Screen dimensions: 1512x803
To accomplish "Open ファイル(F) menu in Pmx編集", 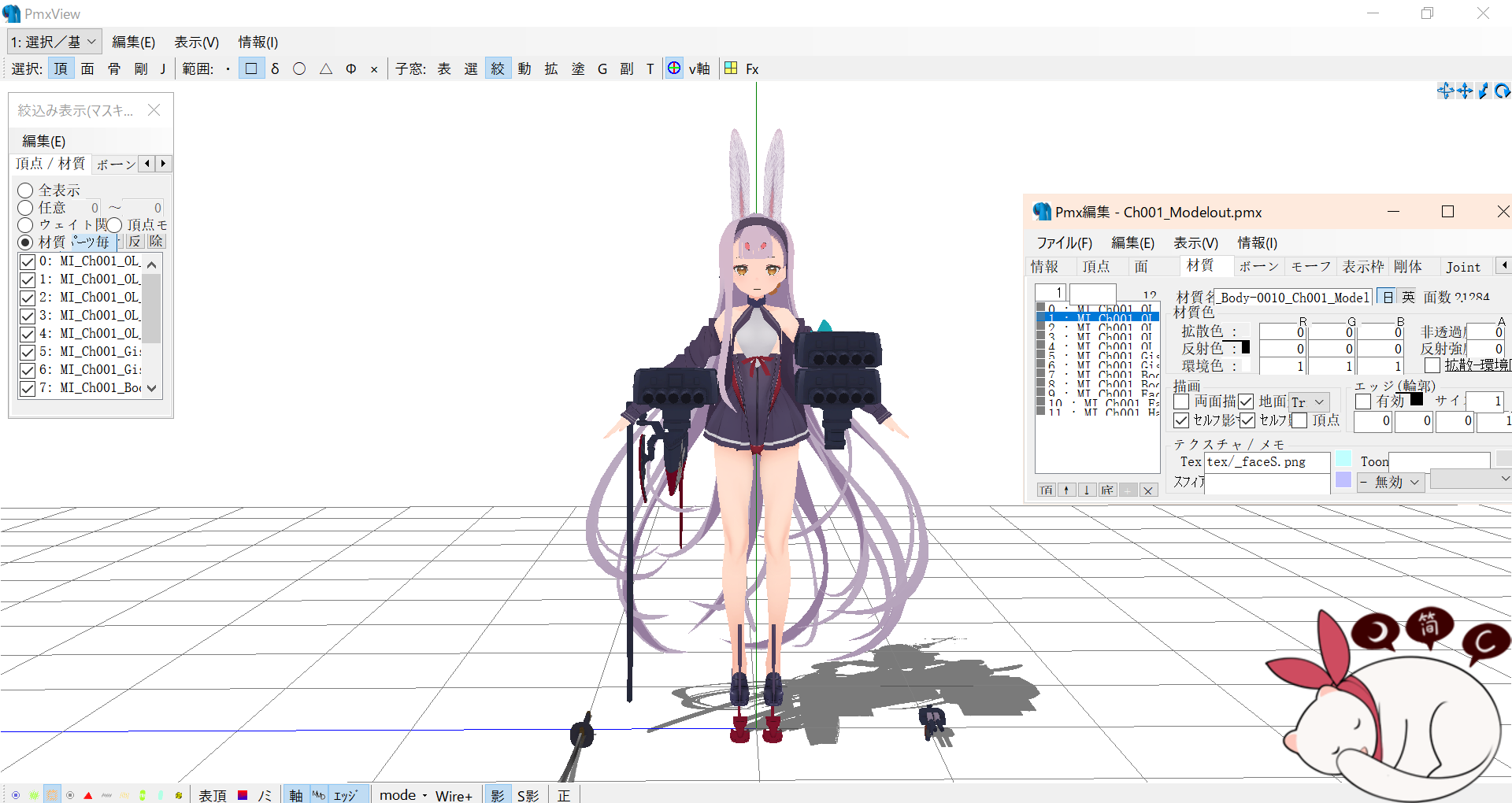I will point(1064,242).
